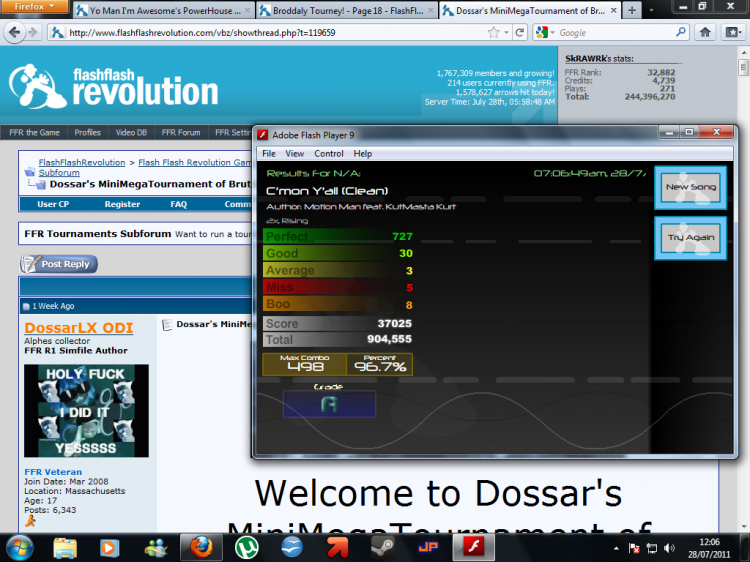Click the search engine Google icon
This screenshot has height=562, width=750.
[542, 32]
